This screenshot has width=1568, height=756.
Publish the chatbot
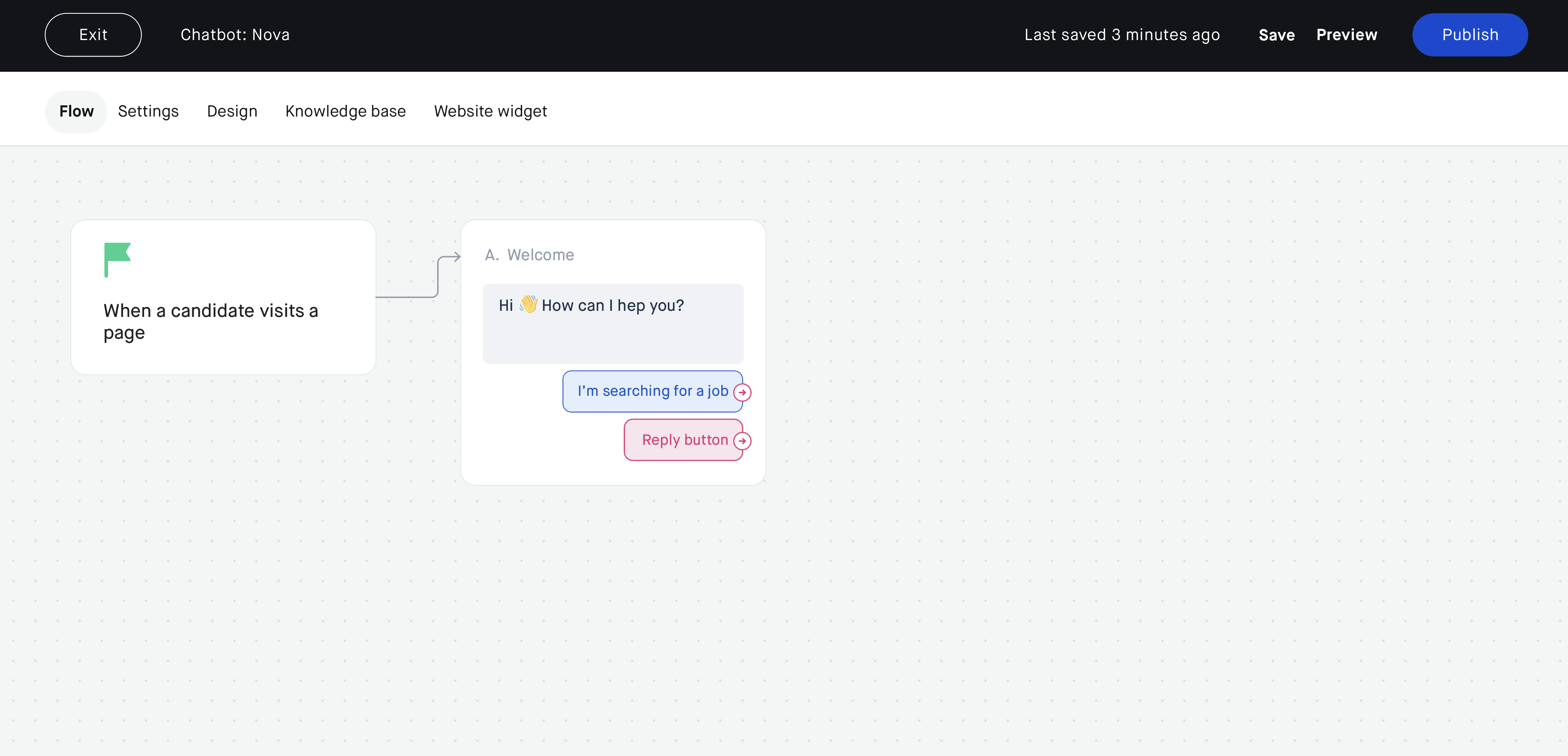coord(1469,35)
